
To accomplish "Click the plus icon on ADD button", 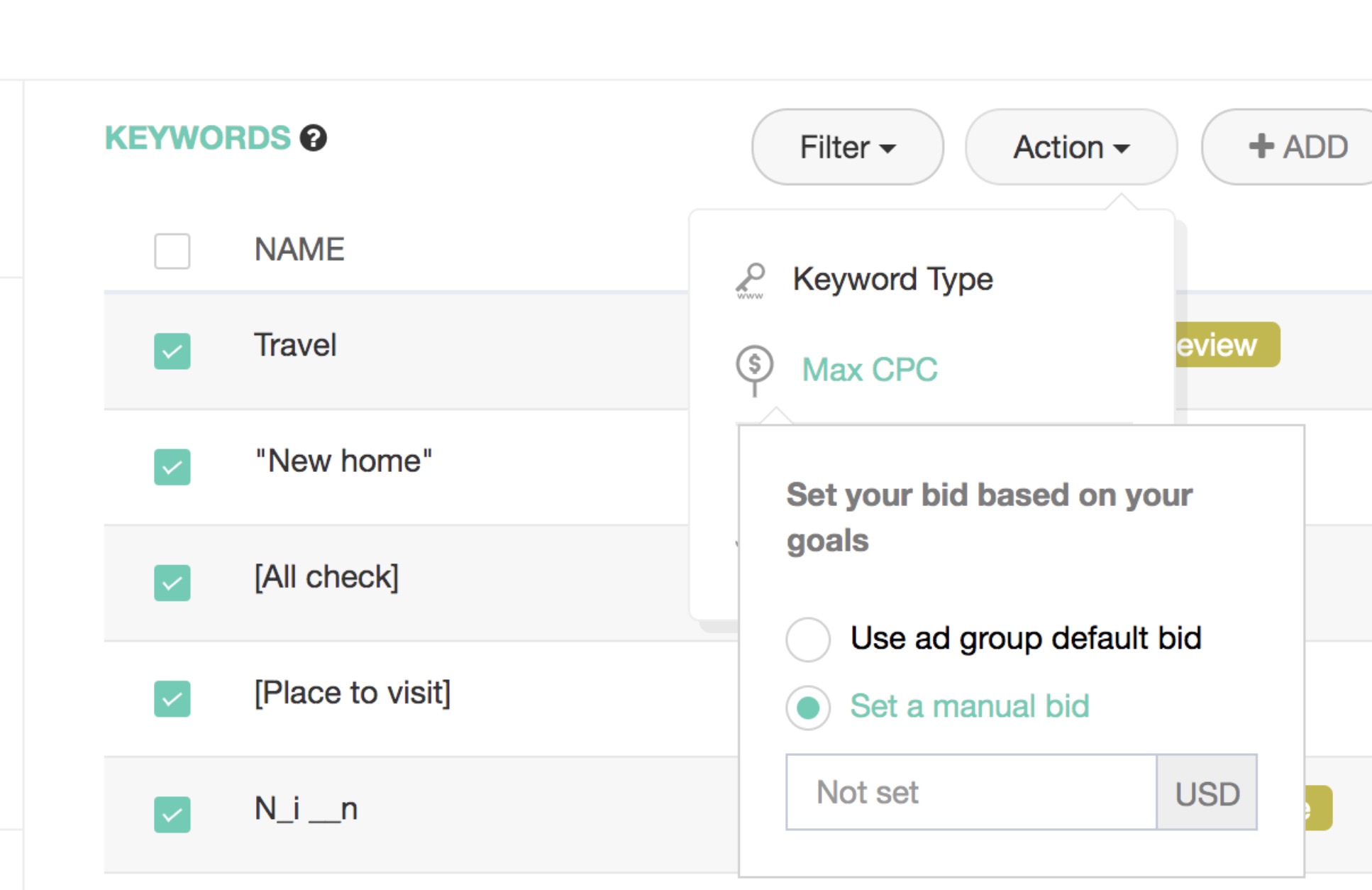I will click(1261, 146).
